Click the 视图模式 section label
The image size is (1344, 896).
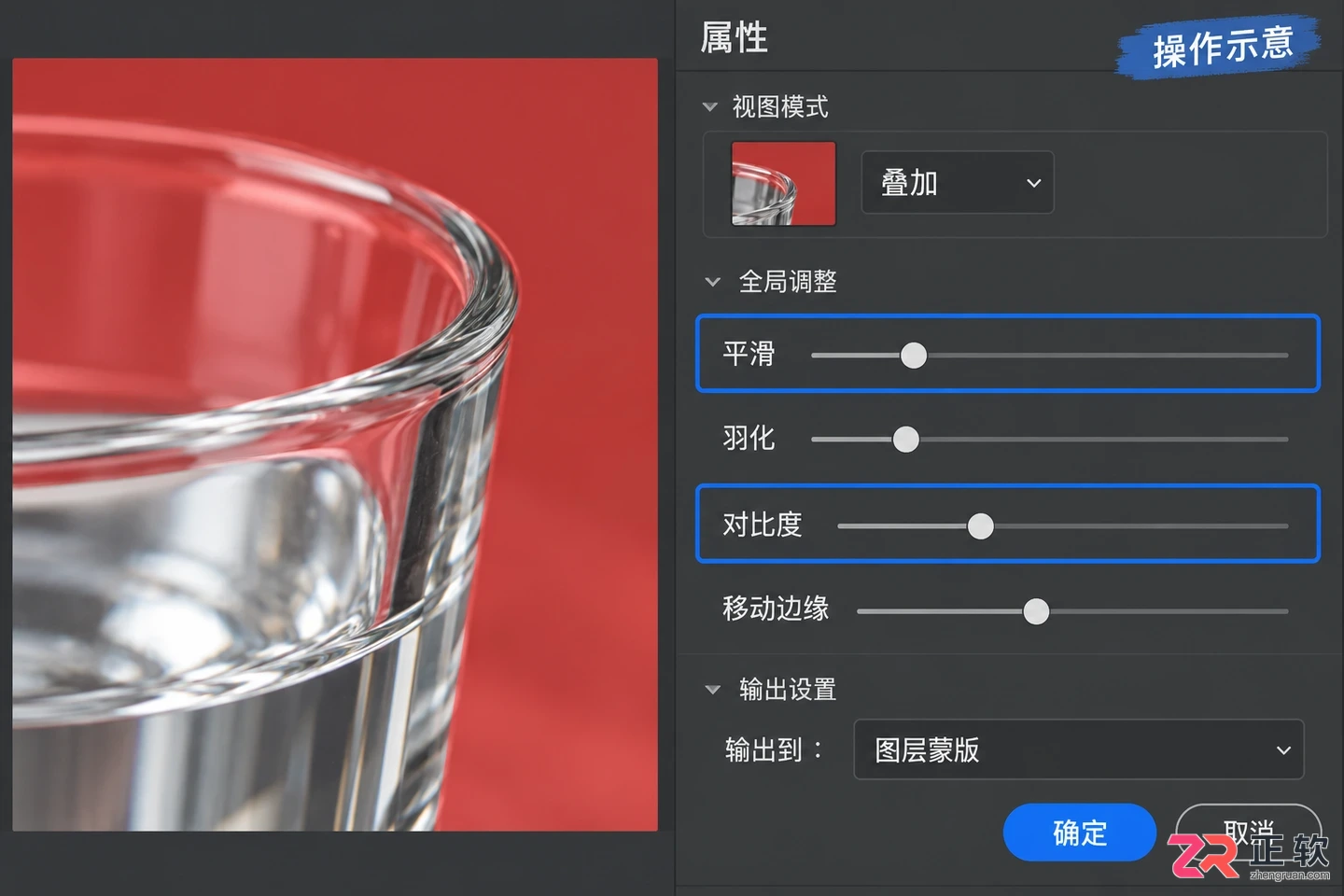pyautogui.click(x=780, y=107)
